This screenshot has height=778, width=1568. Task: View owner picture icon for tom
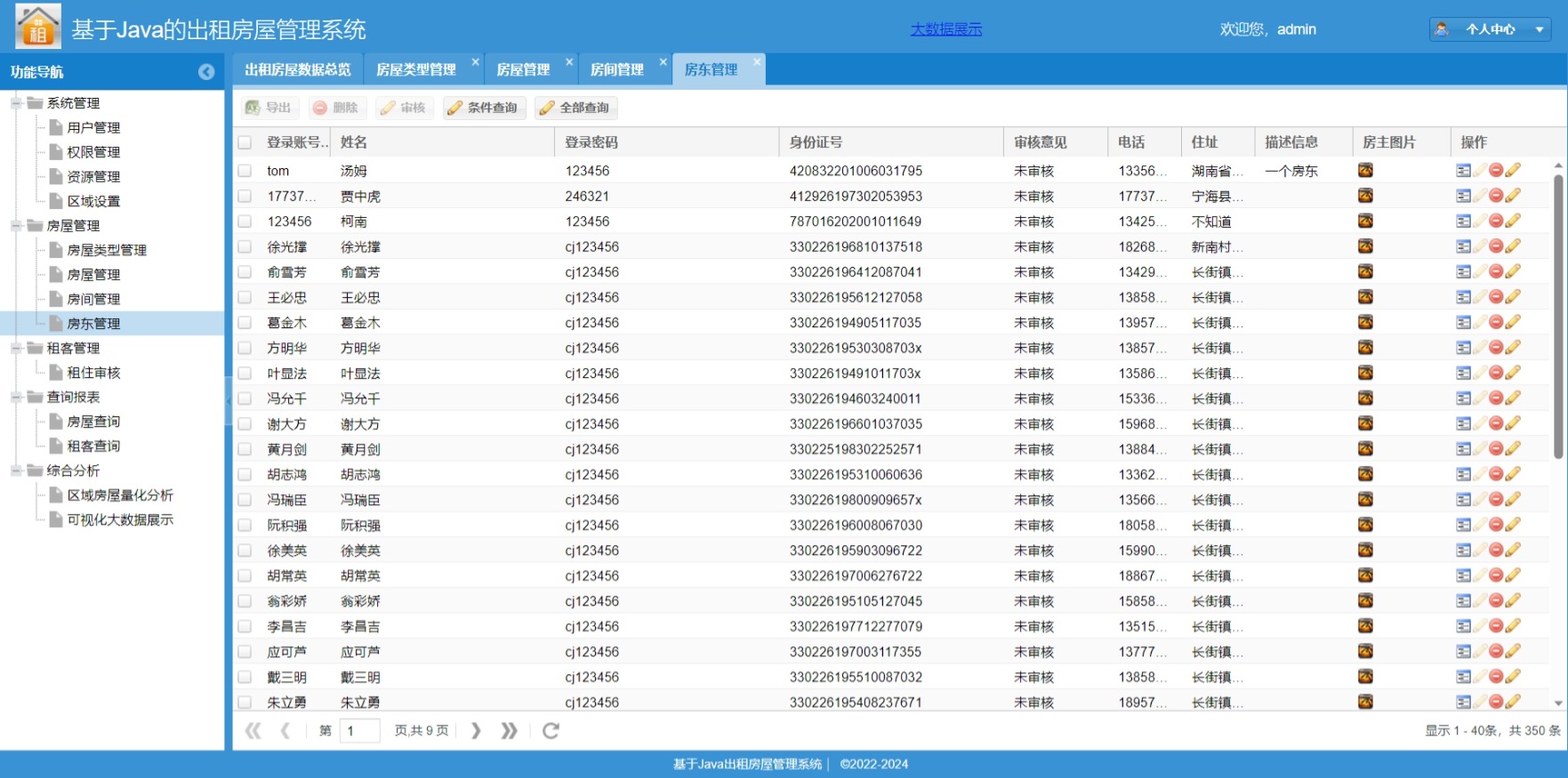coord(1365,170)
